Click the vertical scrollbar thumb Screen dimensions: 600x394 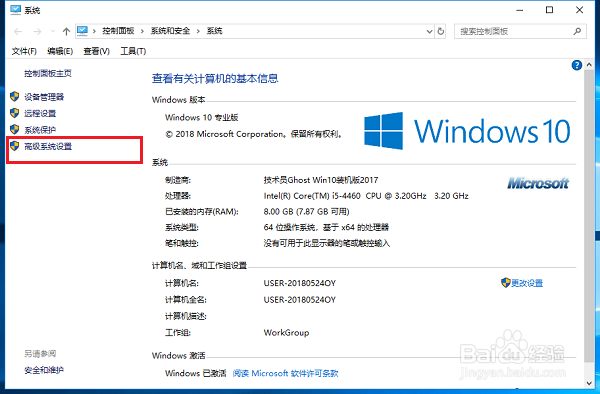(x=589, y=216)
